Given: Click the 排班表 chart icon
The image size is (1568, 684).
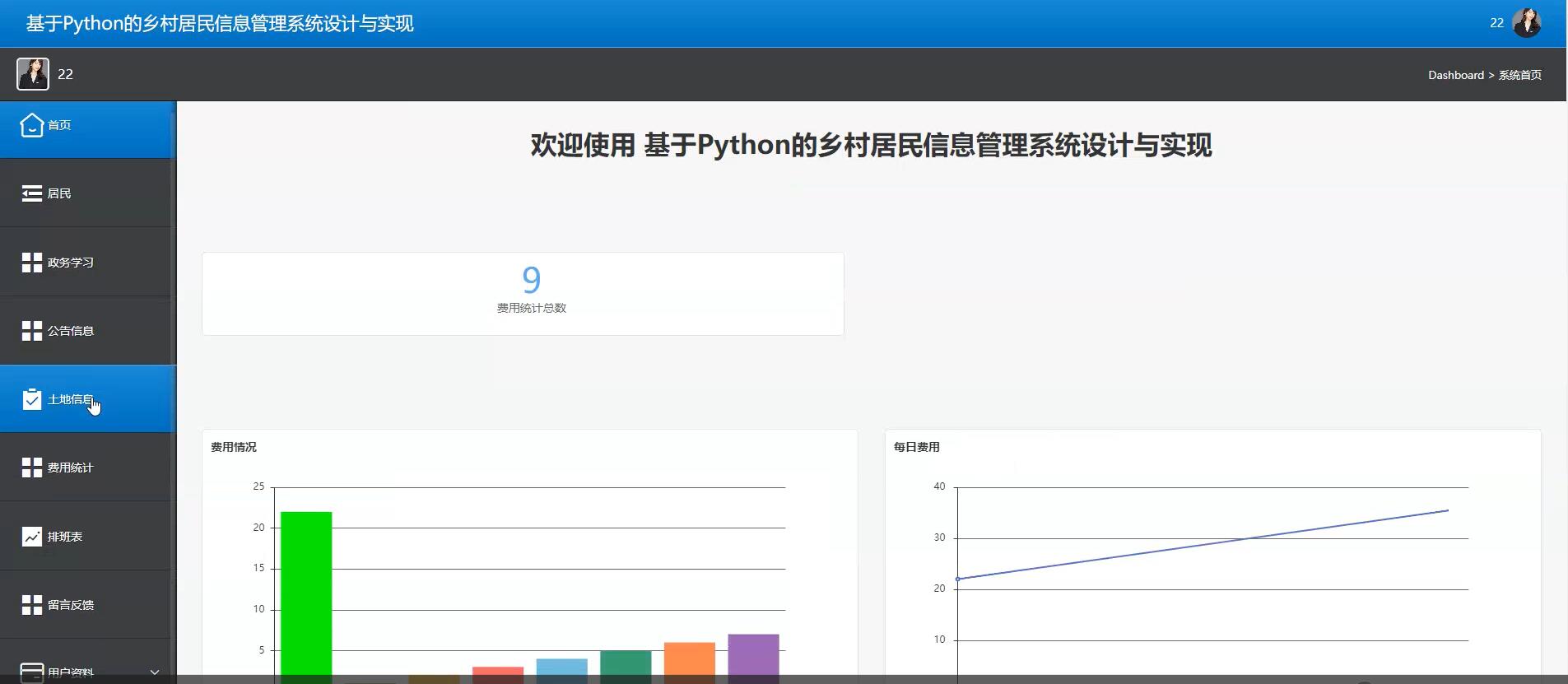Looking at the screenshot, I should tap(31, 537).
